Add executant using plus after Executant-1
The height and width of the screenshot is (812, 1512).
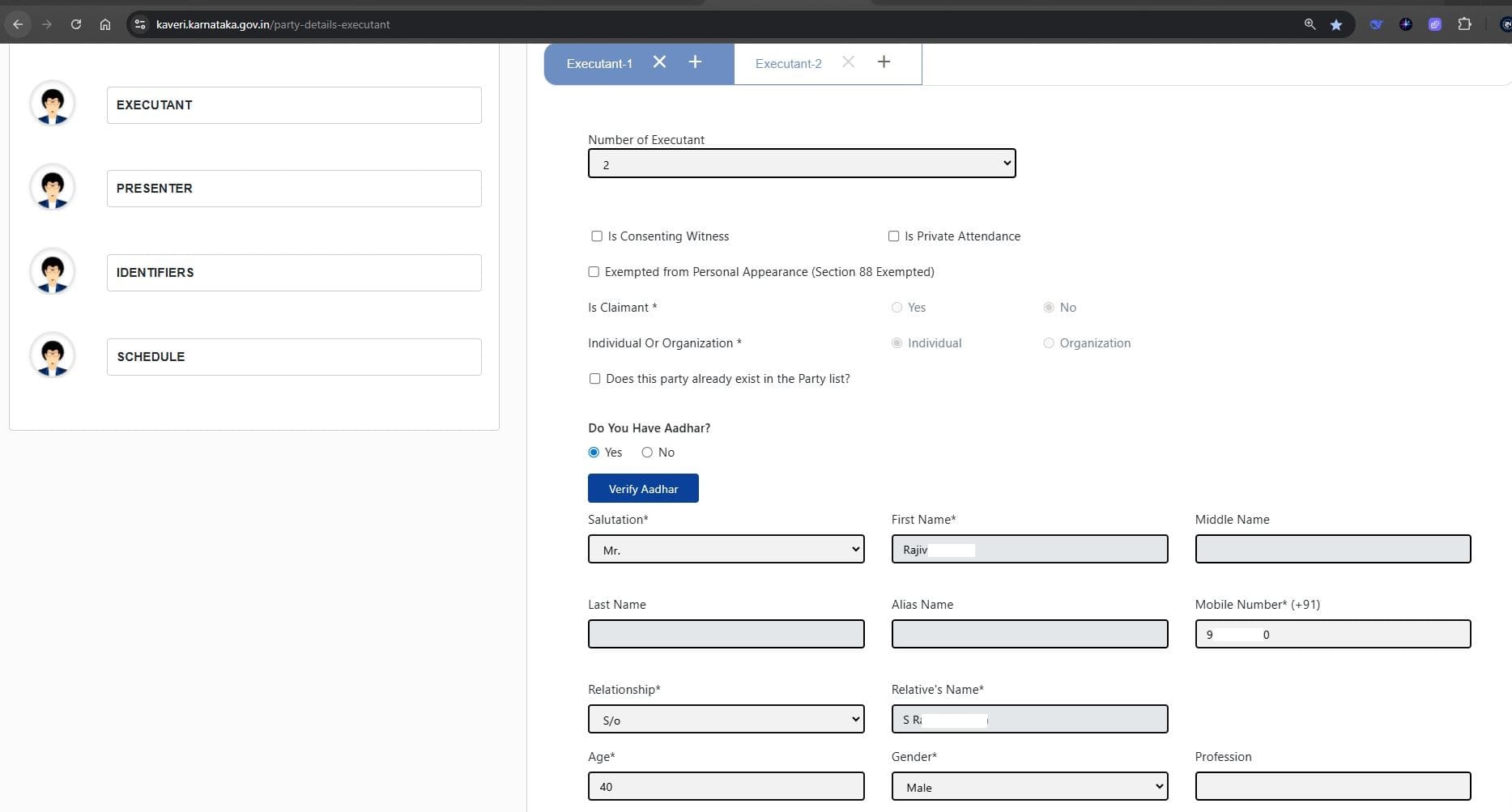(x=695, y=62)
